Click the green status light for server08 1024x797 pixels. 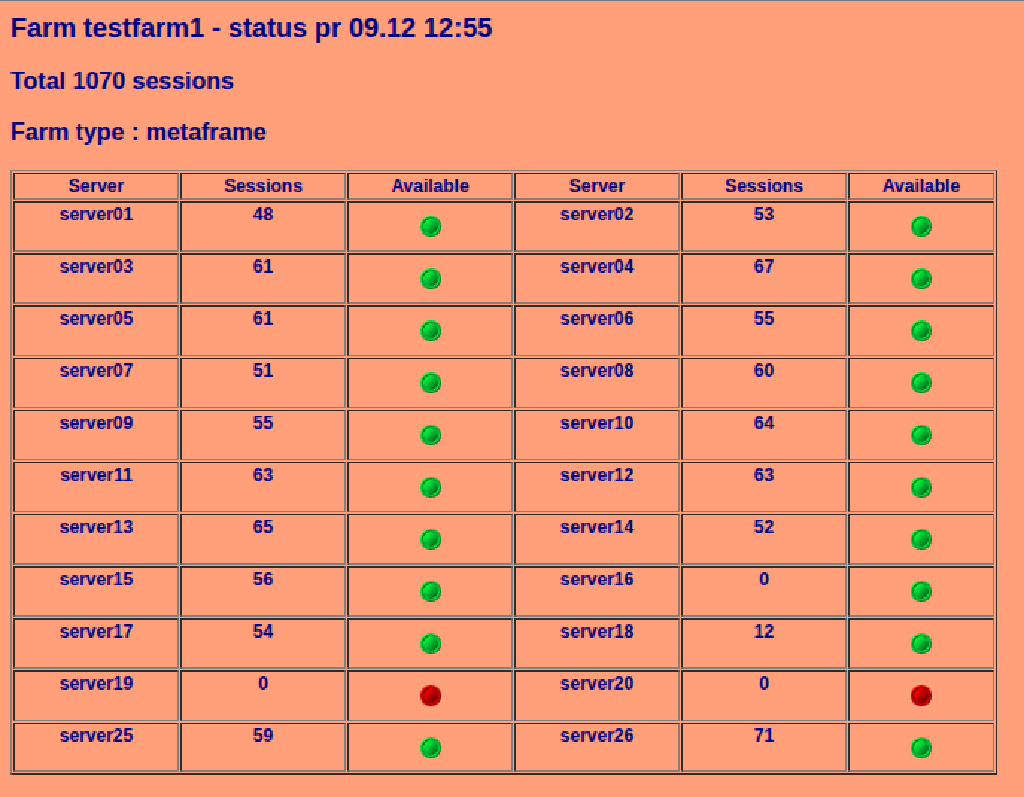pos(920,382)
